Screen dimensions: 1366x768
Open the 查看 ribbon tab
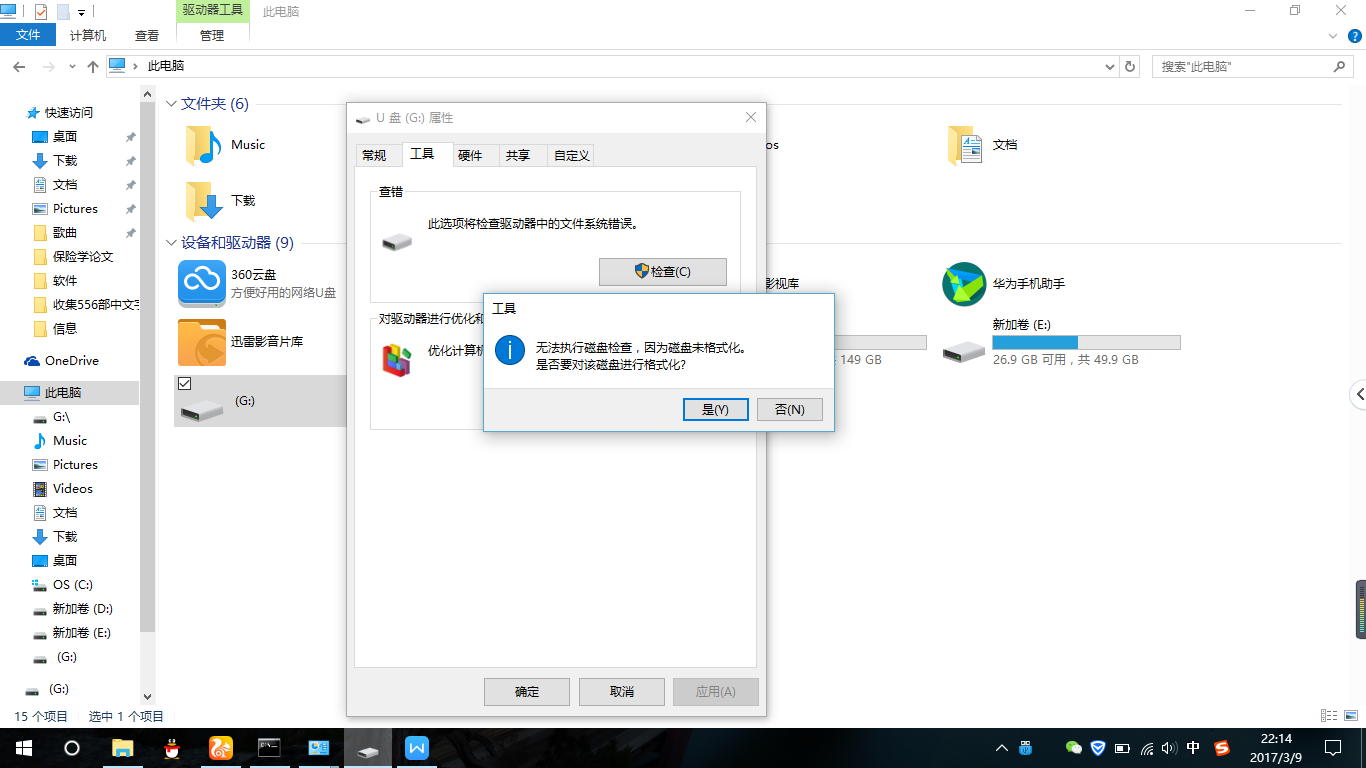tap(147, 35)
